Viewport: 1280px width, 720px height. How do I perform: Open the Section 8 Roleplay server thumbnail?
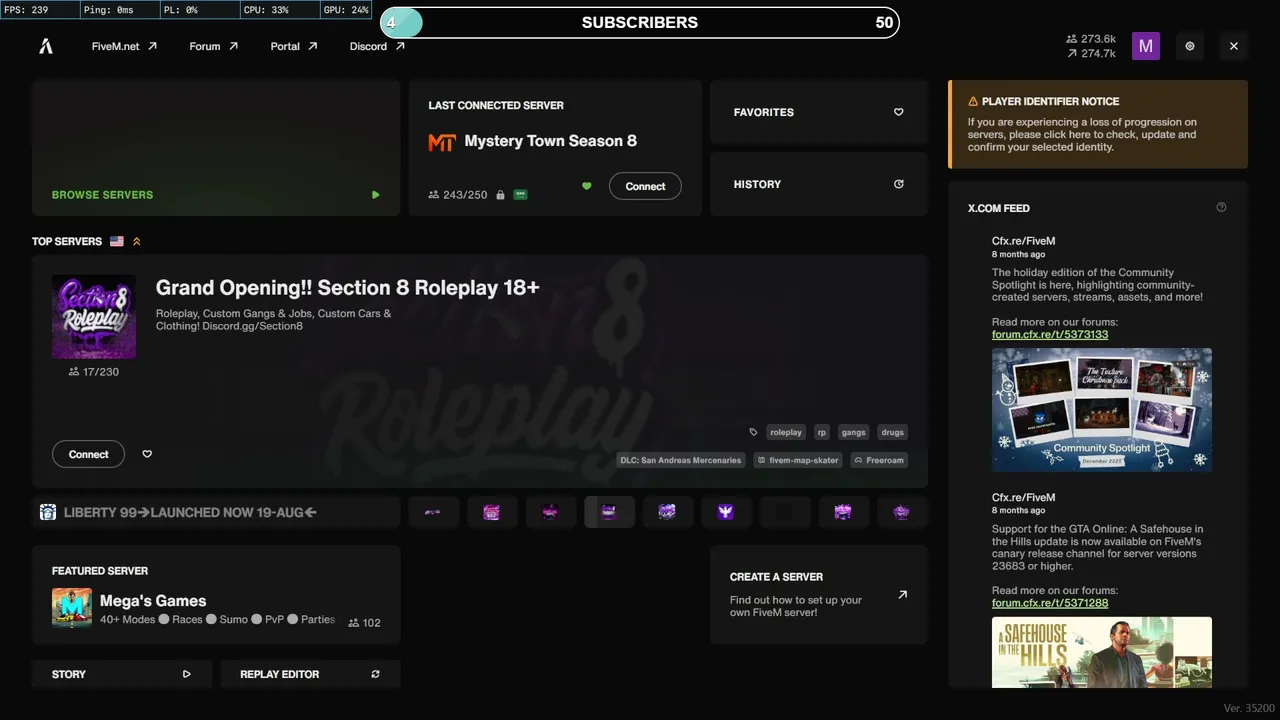[x=94, y=316]
